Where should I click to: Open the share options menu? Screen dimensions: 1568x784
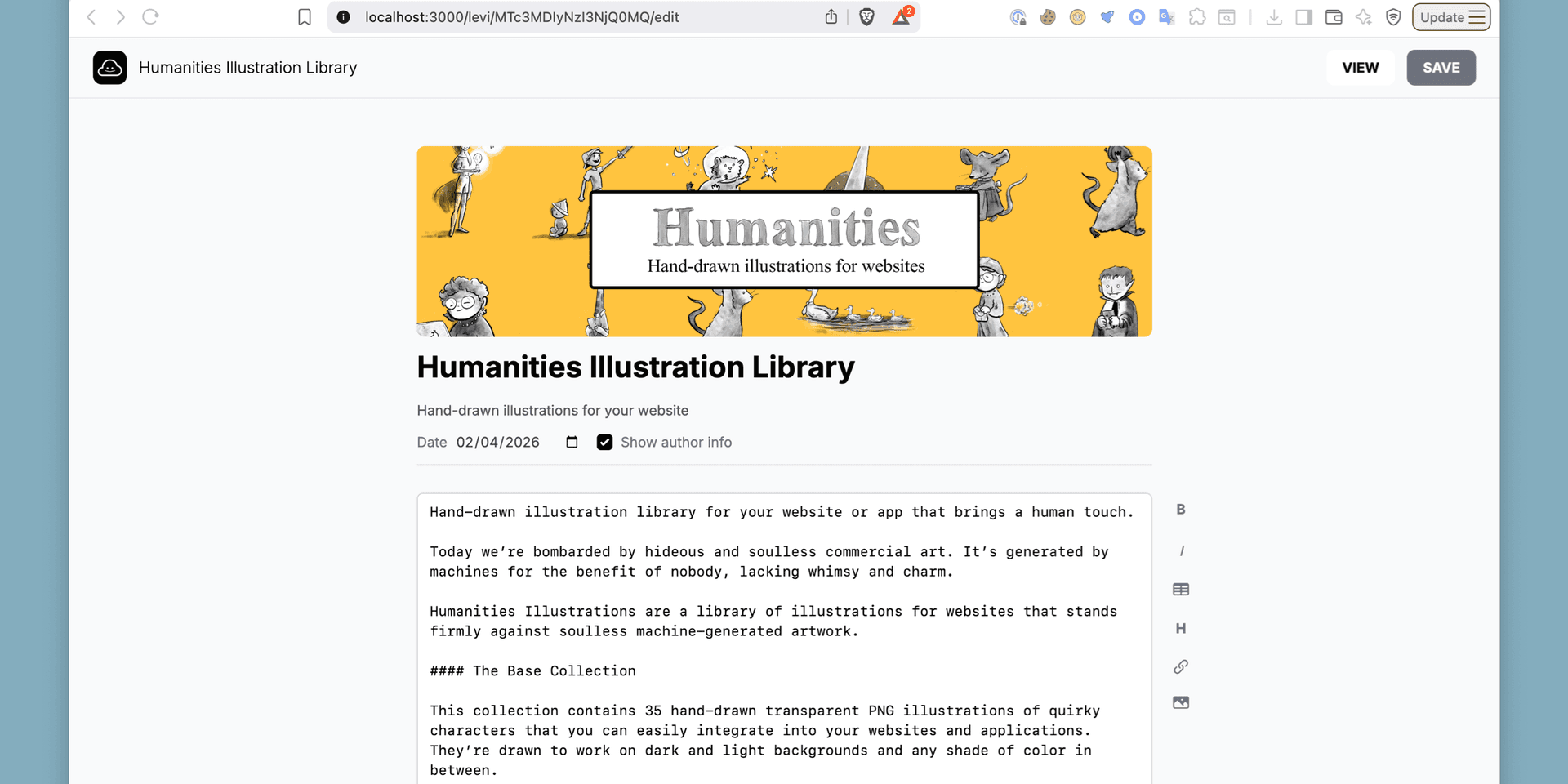(831, 16)
